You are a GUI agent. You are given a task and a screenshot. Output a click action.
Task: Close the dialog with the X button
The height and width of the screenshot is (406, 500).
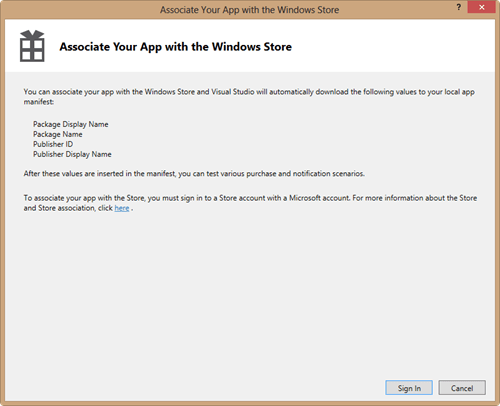pos(481,7)
